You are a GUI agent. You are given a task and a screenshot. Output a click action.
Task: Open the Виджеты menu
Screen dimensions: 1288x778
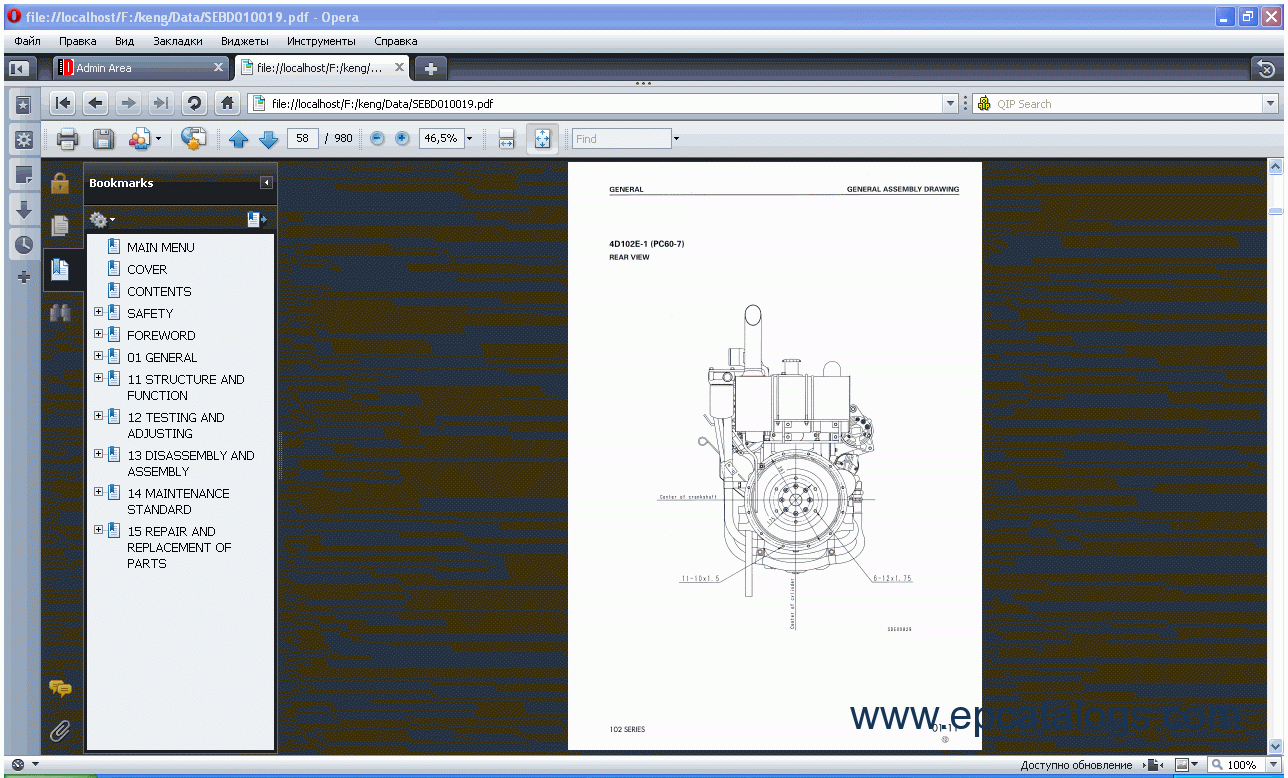(244, 41)
